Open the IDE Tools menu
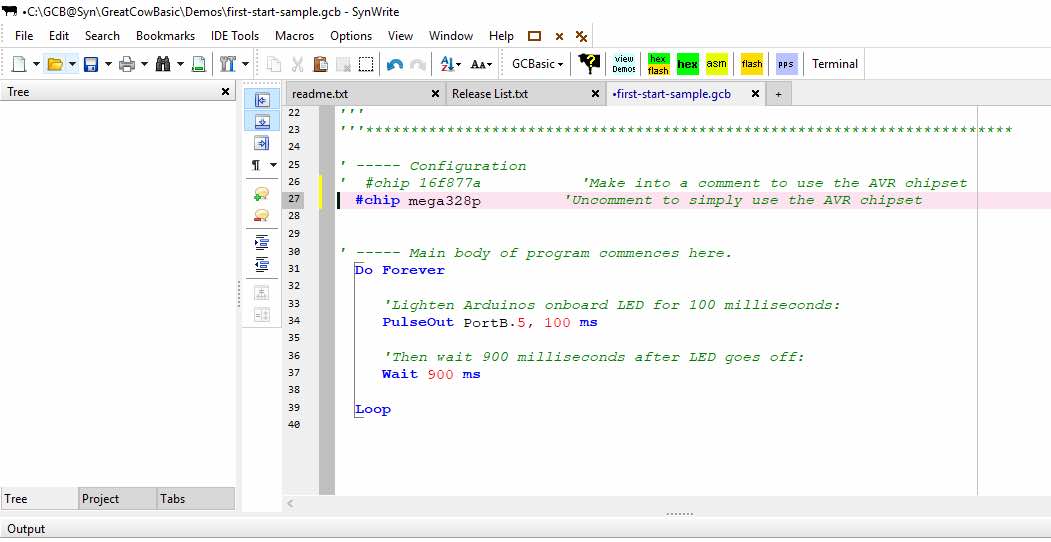The image size is (1051, 542). 235,36
